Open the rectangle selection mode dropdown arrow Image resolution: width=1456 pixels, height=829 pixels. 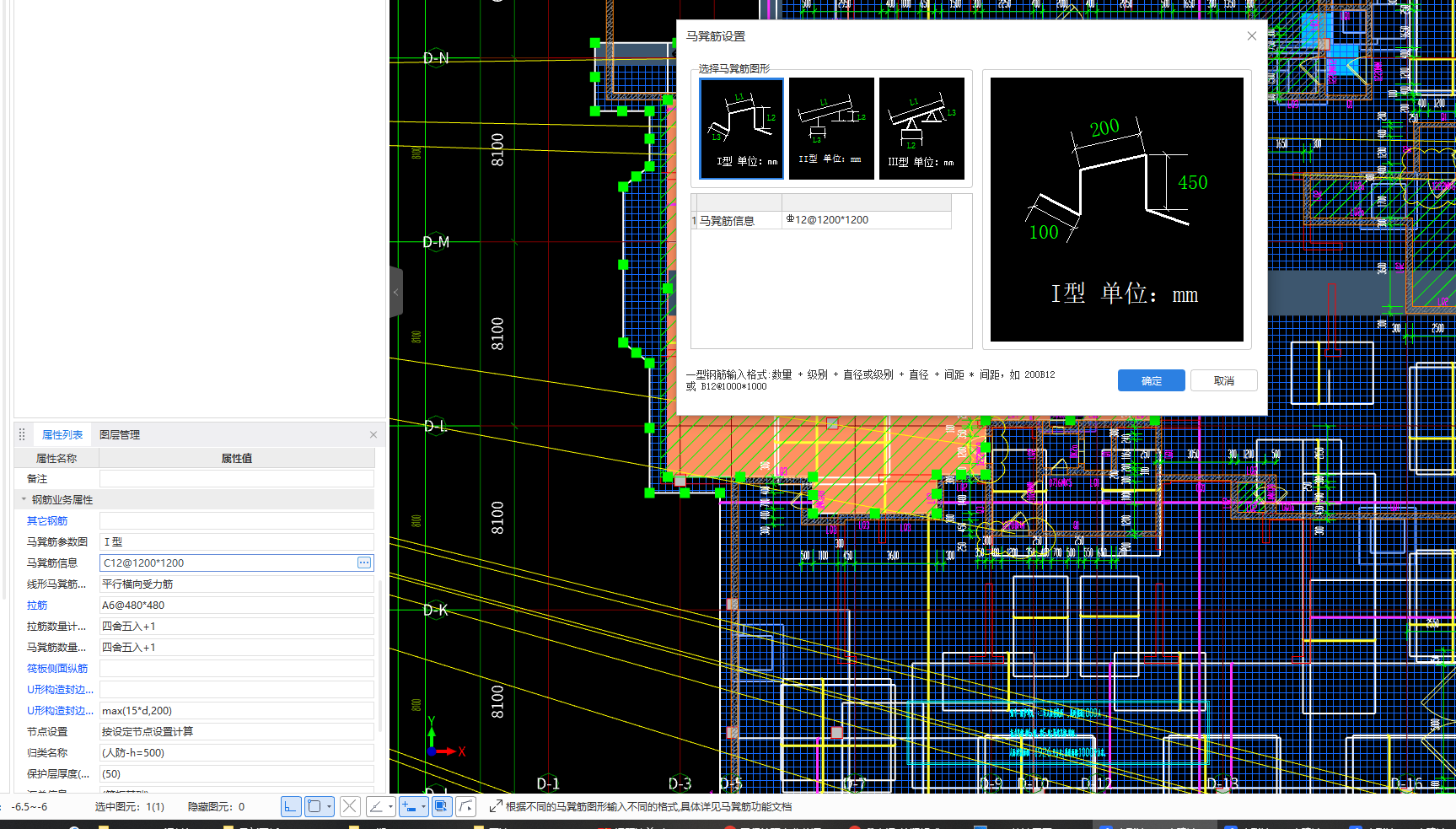[x=330, y=807]
